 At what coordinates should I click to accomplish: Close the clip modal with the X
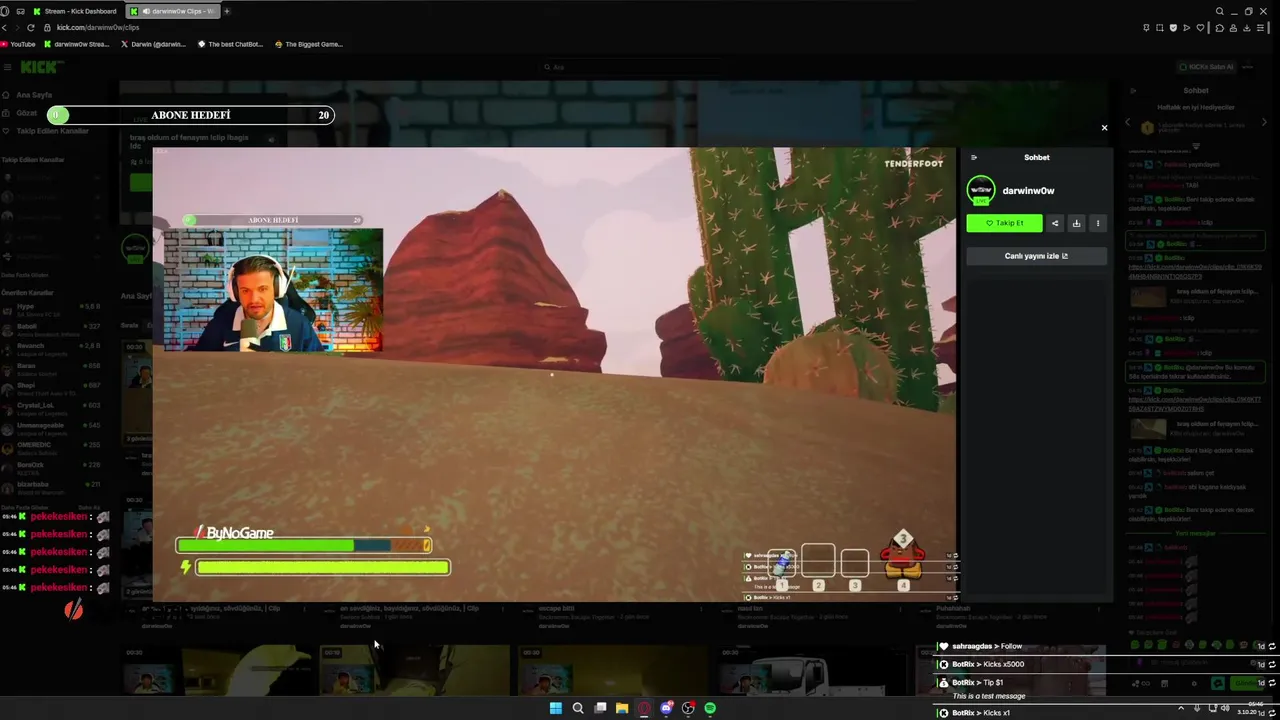click(x=1104, y=128)
